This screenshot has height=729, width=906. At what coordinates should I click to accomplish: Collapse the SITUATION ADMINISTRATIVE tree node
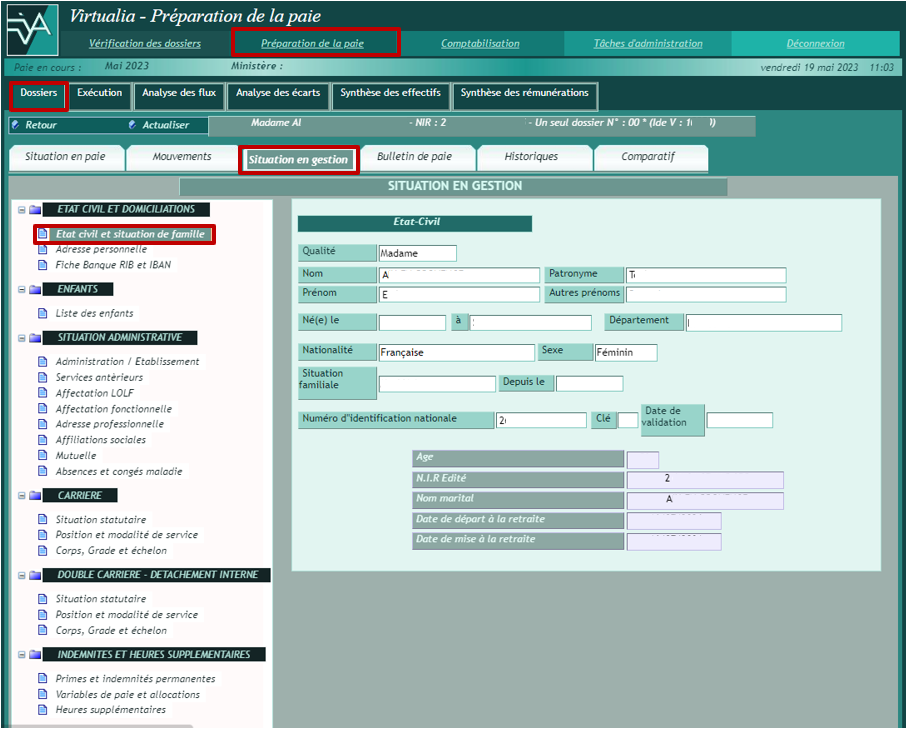[21, 338]
